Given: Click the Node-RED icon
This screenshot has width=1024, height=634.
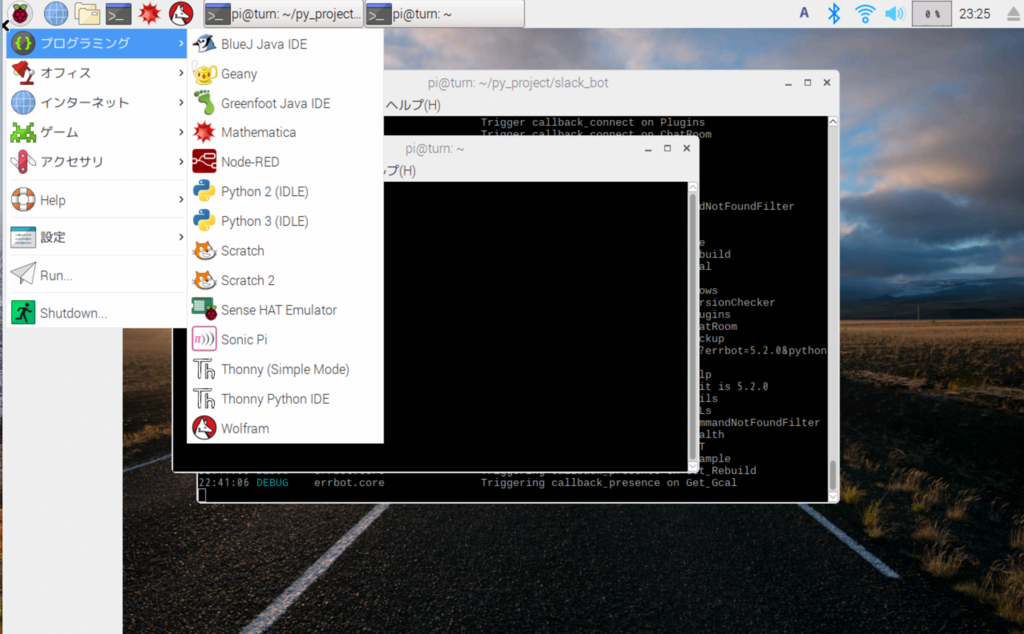Looking at the screenshot, I should (x=204, y=161).
